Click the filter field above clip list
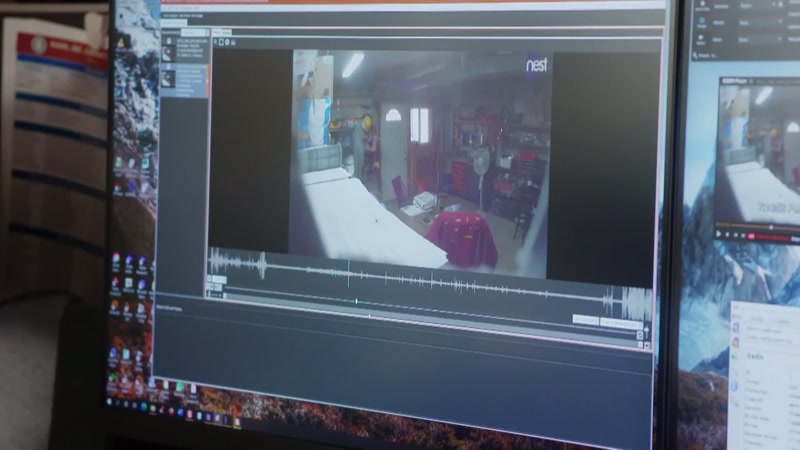Image resolution: width=800 pixels, height=450 pixels. click(194, 32)
